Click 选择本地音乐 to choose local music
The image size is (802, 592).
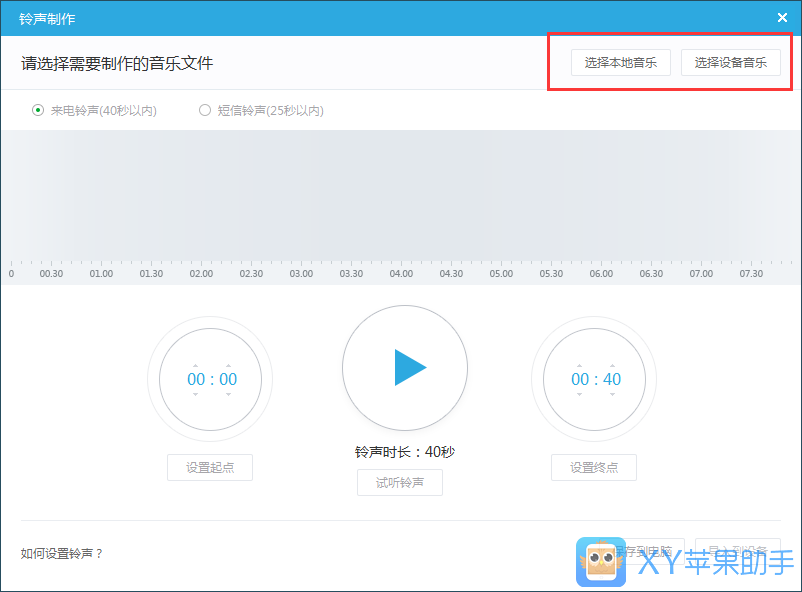621,62
